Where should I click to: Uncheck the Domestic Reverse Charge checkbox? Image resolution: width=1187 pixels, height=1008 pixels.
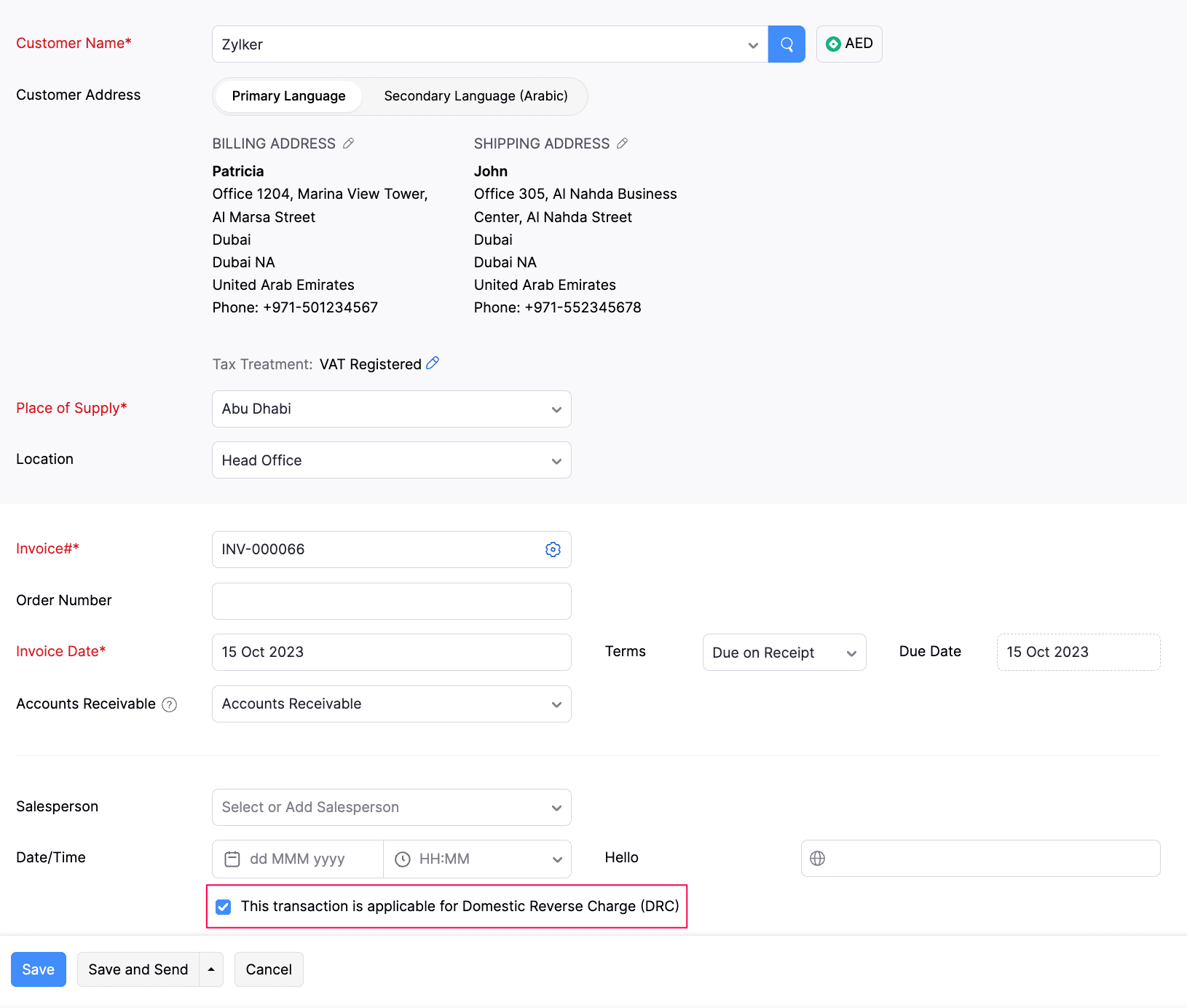click(x=224, y=907)
